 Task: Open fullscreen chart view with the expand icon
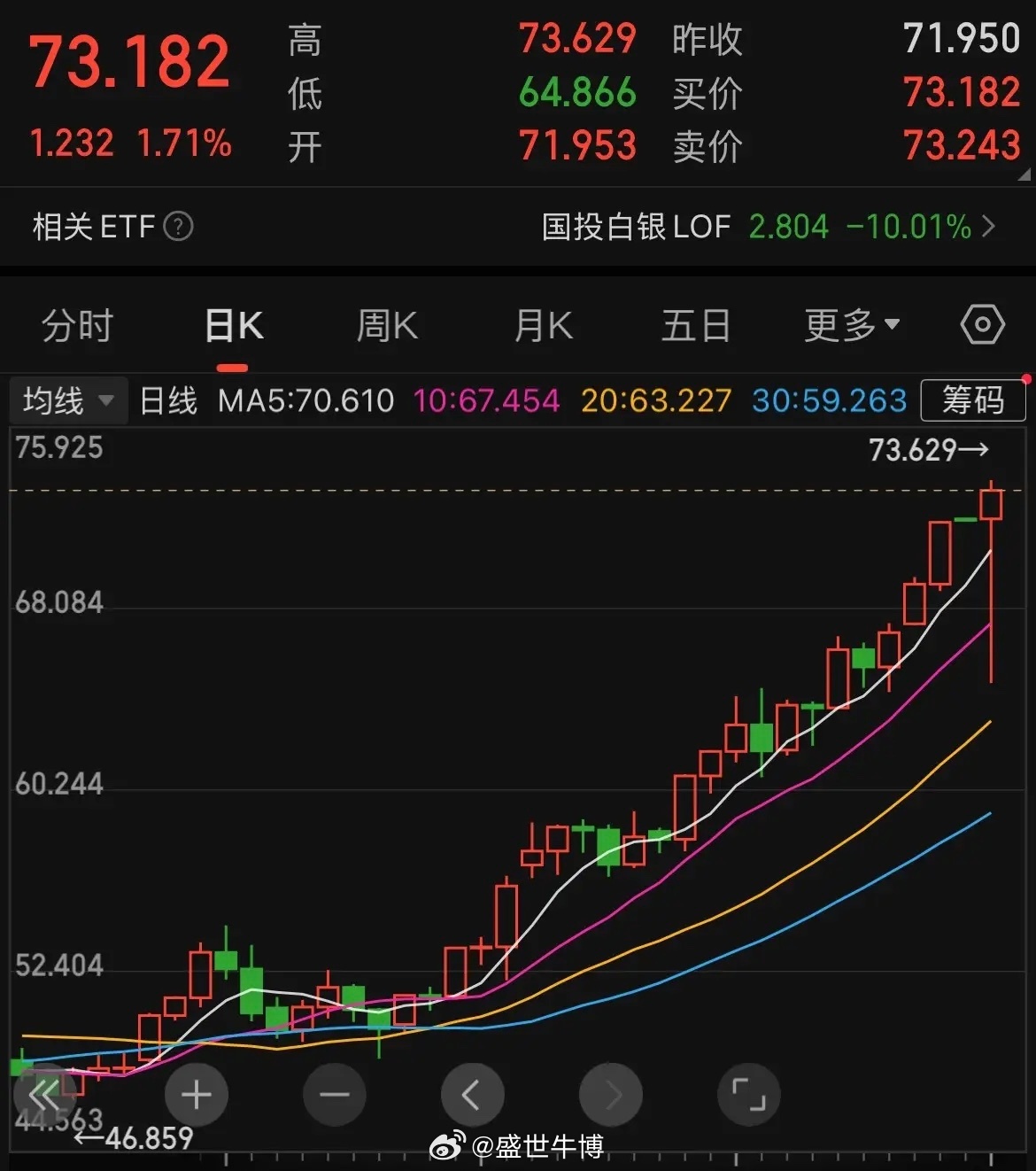[x=749, y=1095]
